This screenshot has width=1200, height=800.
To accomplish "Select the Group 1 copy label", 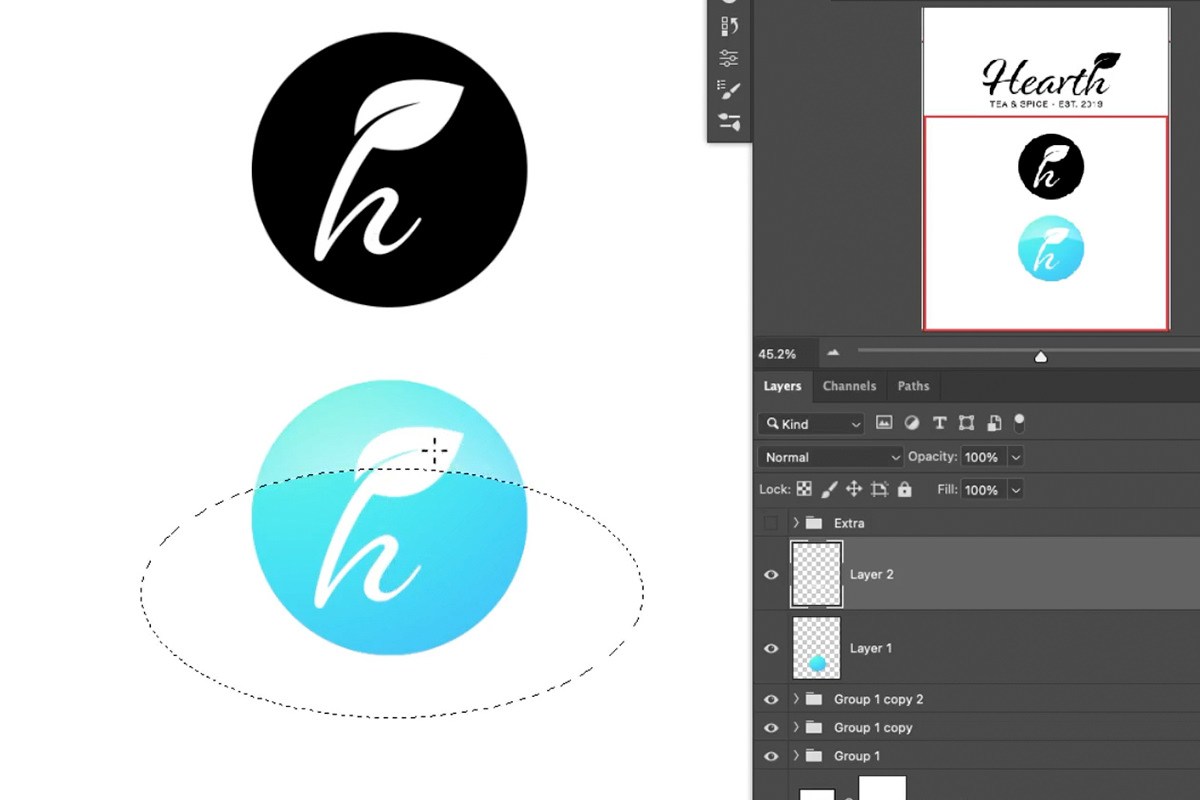I will click(x=873, y=727).
